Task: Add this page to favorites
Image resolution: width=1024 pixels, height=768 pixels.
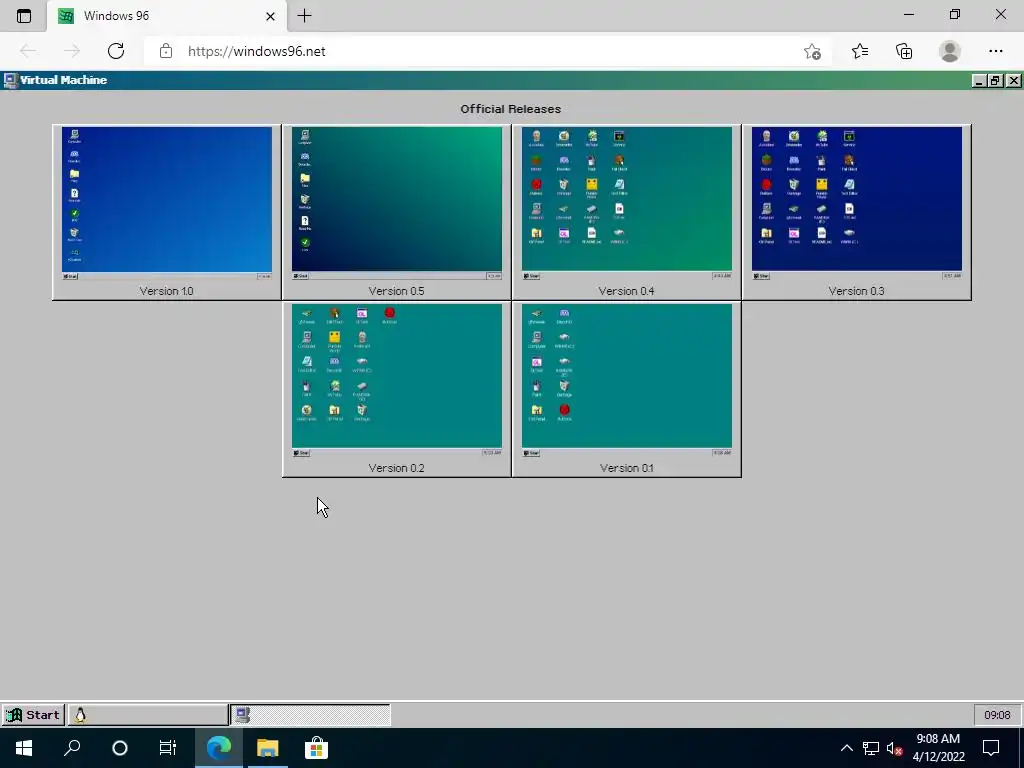Action: (812, 51)
